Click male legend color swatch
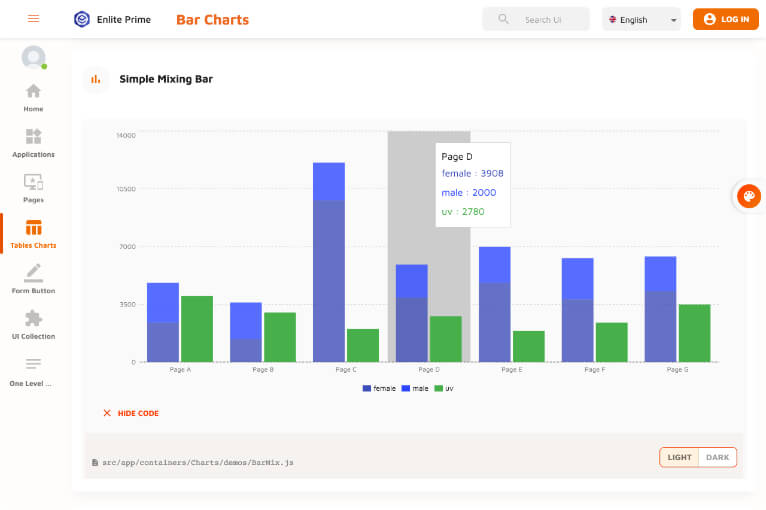The image size is (766, 510). 405,388
